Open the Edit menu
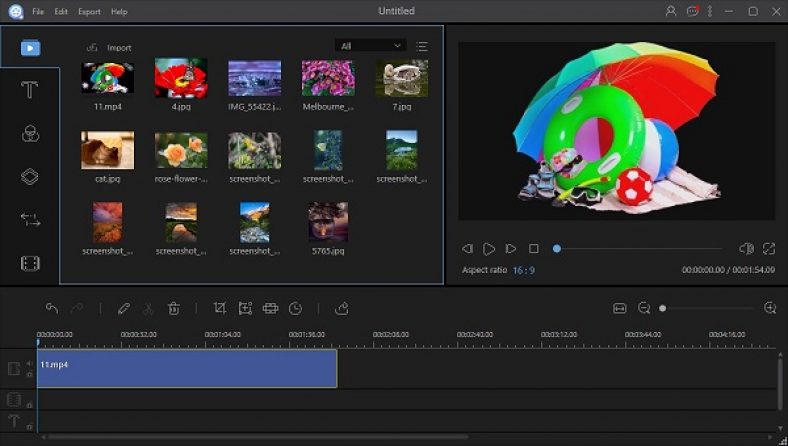 [x=62, y=12]
